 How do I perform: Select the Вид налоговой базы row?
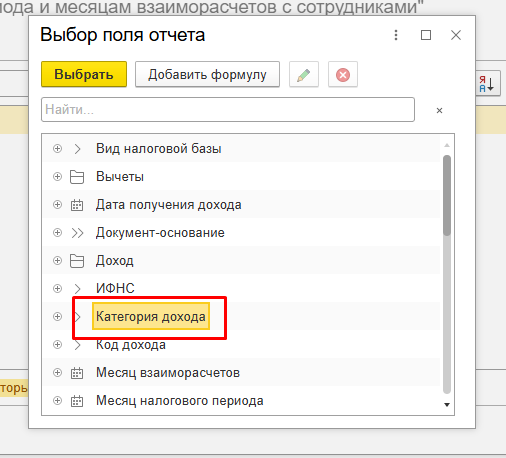[x=241, y=148]
